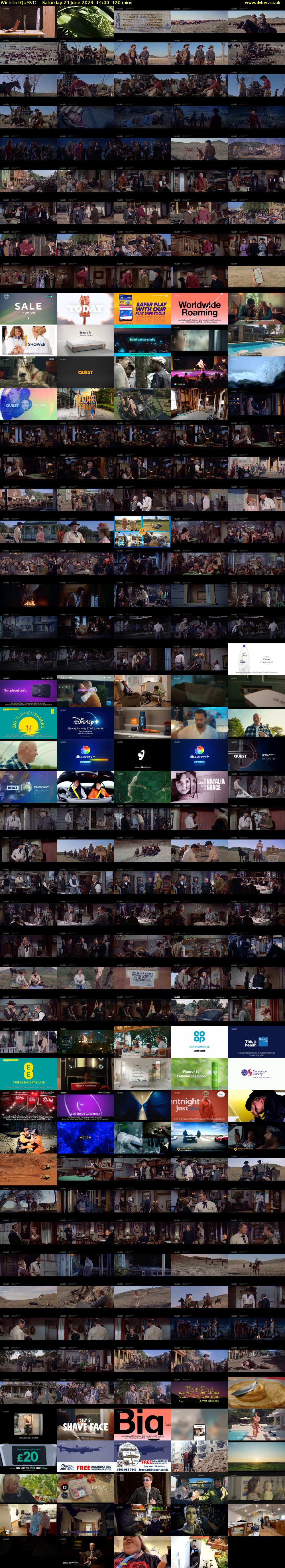This screenshot has height=1568, width=285.
Task: Click the film end credits title thumbnail
Action: (199, 1393)
